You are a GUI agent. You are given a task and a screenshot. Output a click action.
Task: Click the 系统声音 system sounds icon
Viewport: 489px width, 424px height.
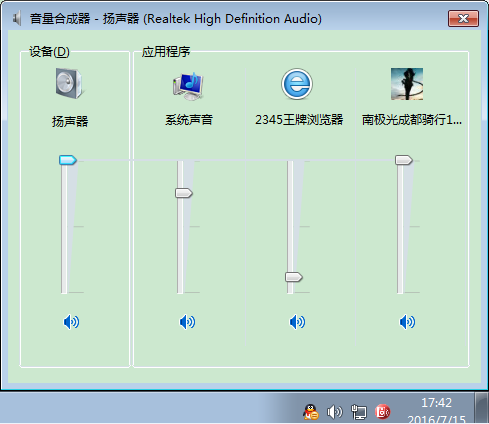pyautogui.click(x=188, y=86)
